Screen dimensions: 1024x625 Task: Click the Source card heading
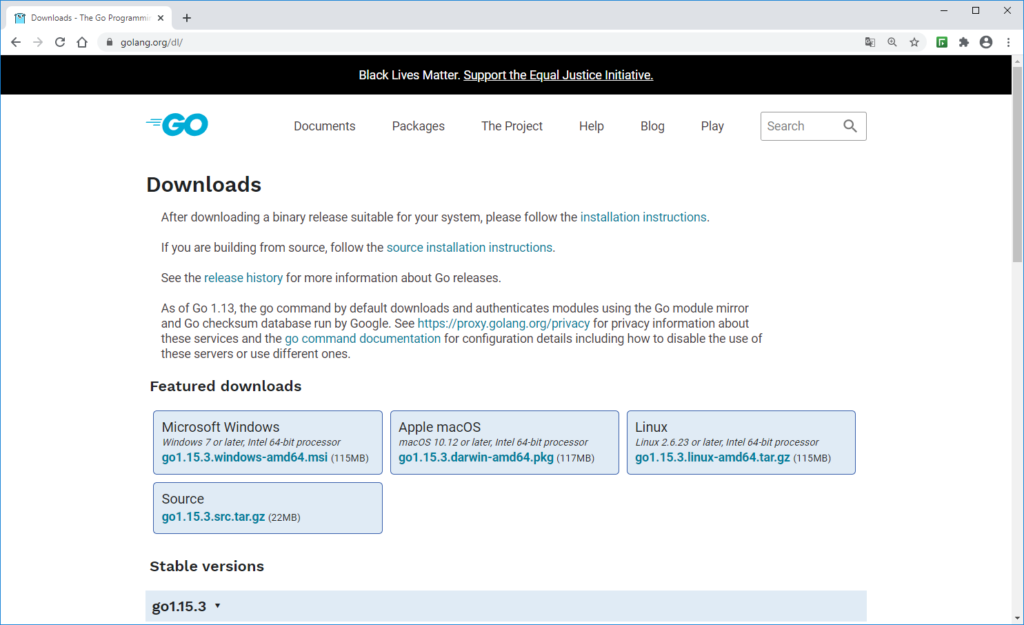pyautogui.click(x=183, y=499)
